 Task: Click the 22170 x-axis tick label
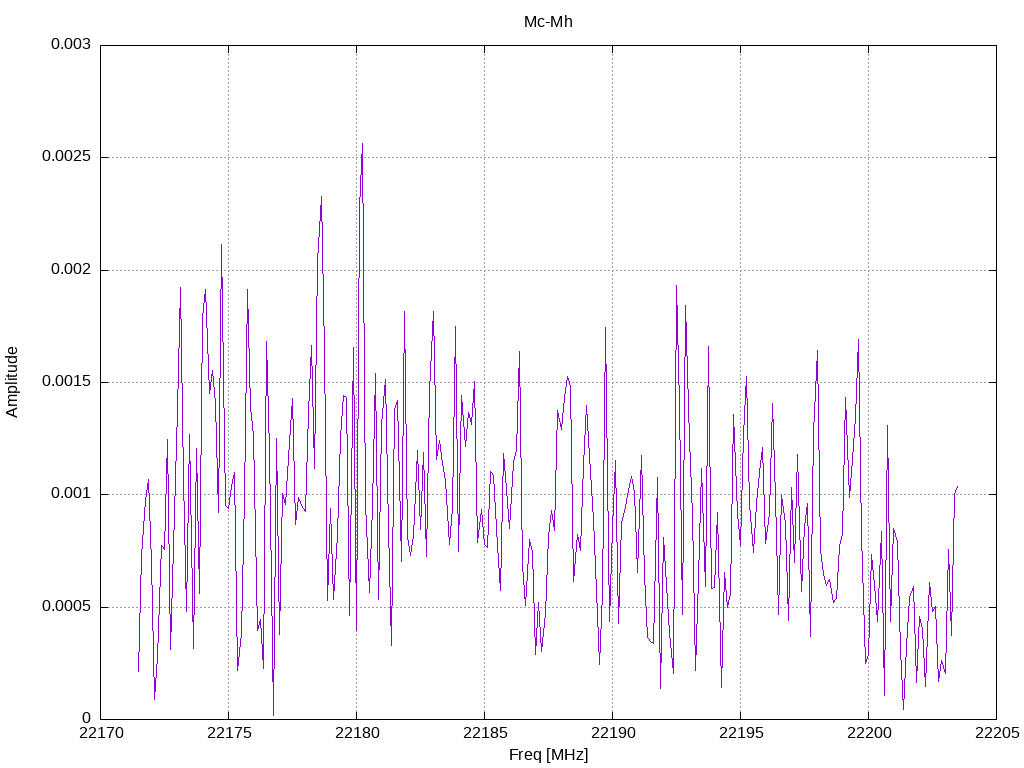[x=101, y=733]
